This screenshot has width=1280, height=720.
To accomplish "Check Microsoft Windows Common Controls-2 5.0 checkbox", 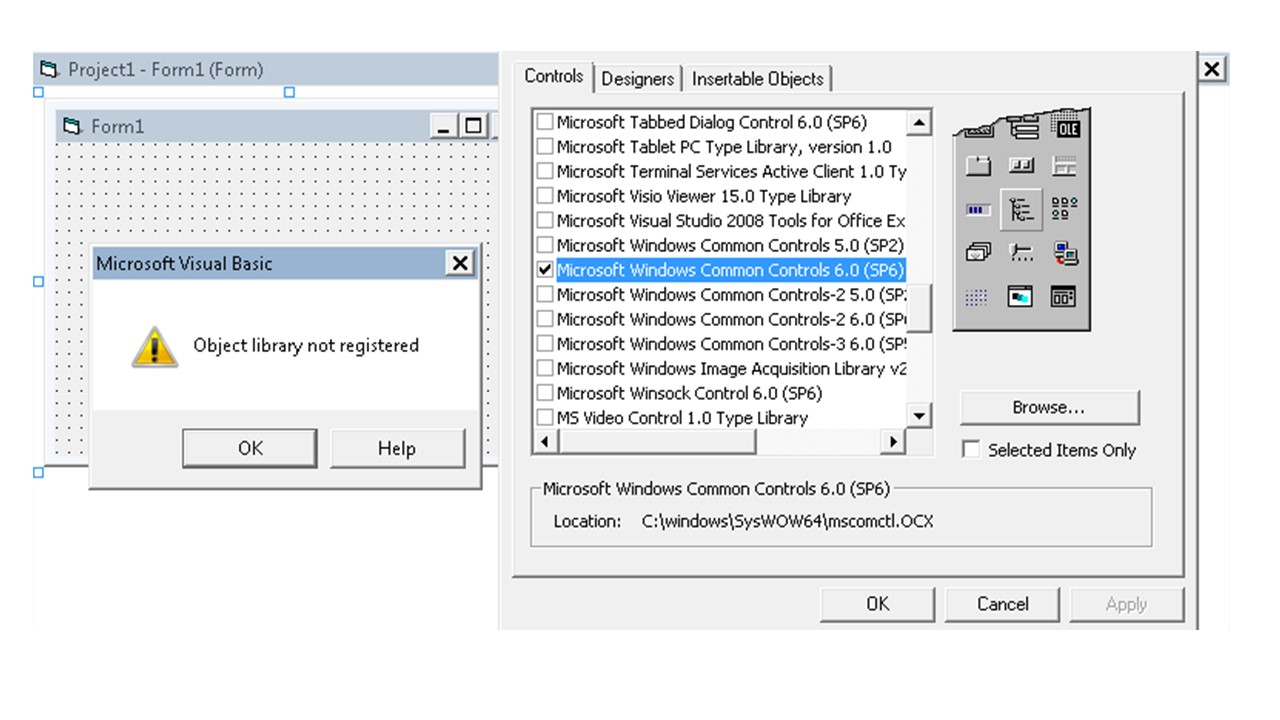I will [545, 294].
